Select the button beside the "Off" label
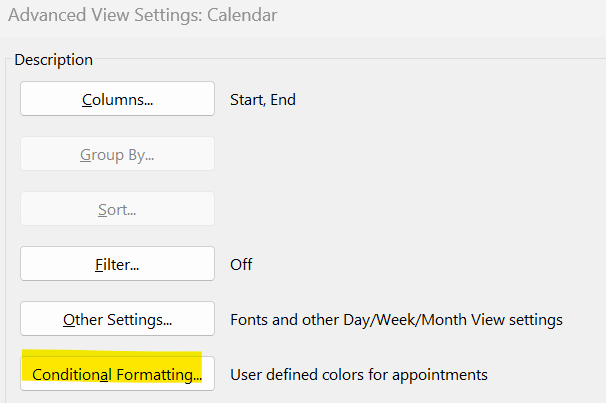 click(x=117, y=264)
